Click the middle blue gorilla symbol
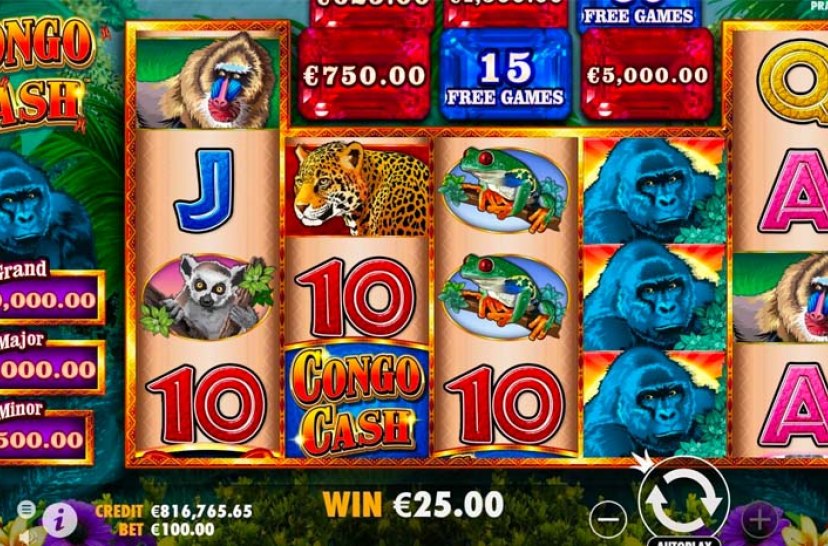Screen dimensions: 828x546 point(654,297)
